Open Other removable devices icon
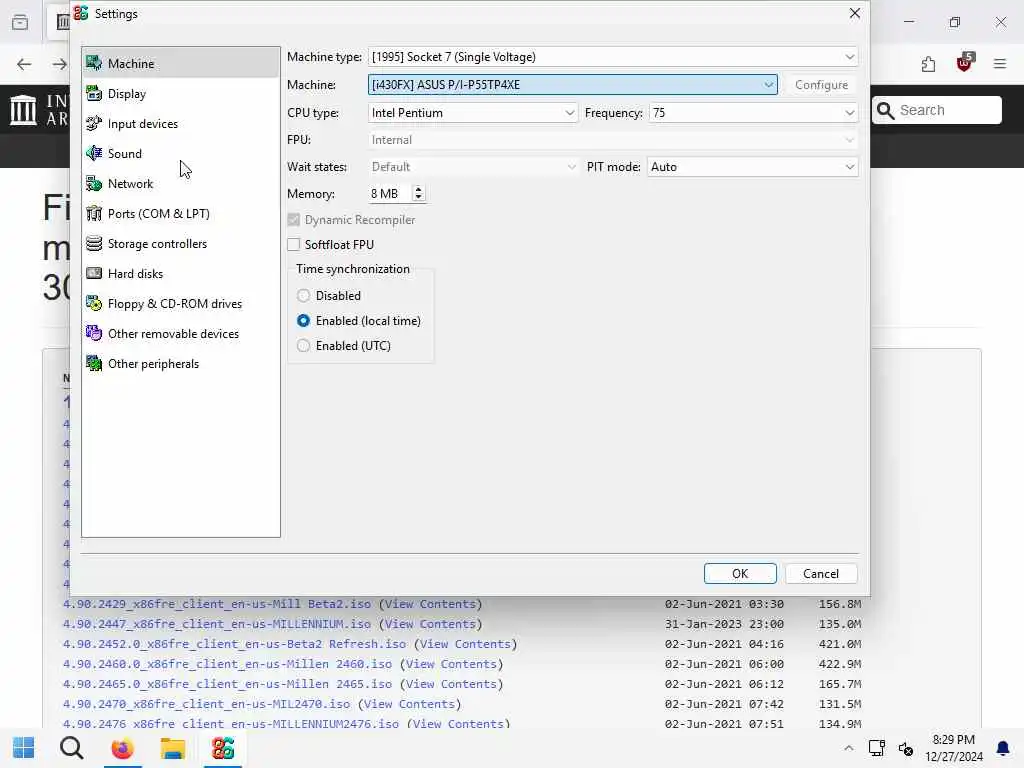1024x768 pixels. click(94, 334)
